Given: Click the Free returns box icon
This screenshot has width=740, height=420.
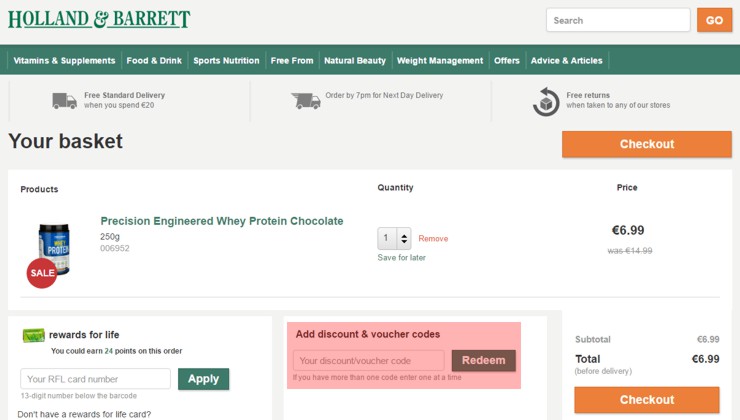Looking at the screenshot, I should point(546,101).
